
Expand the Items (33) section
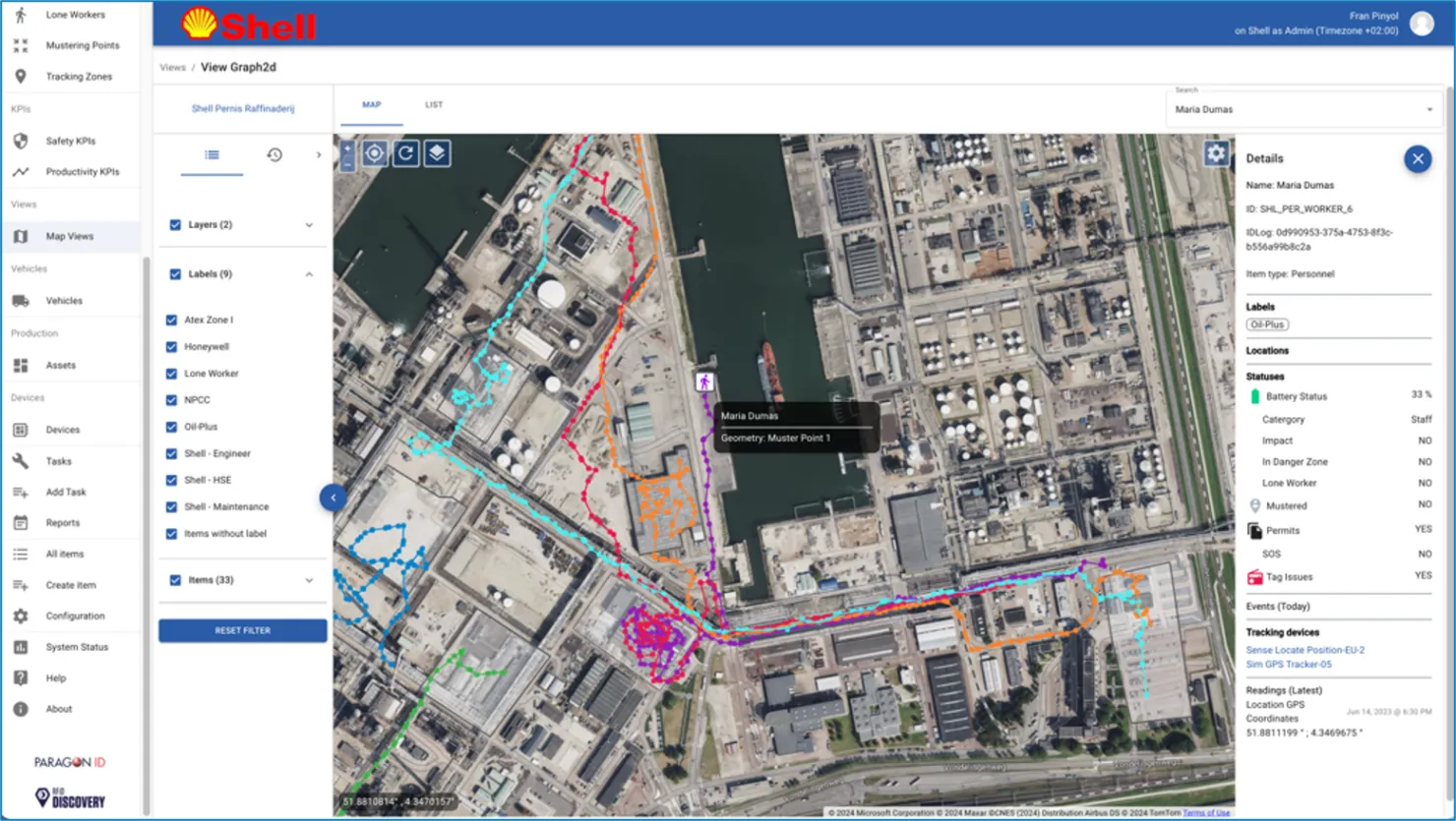pyautogui.click(x=308, y=579)
